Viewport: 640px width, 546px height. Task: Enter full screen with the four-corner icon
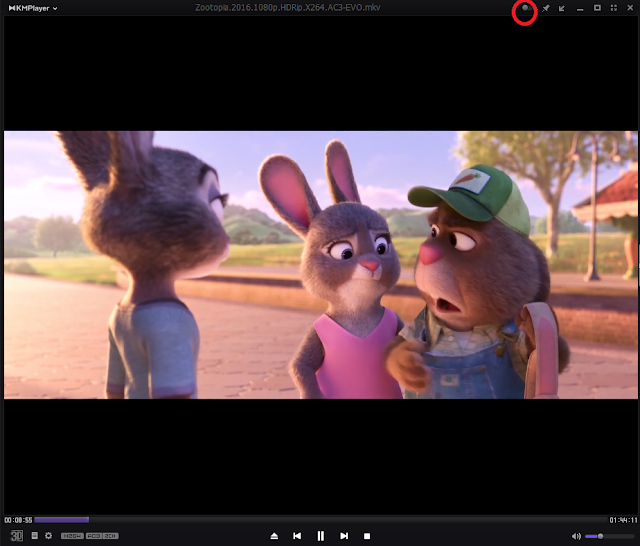613,8
